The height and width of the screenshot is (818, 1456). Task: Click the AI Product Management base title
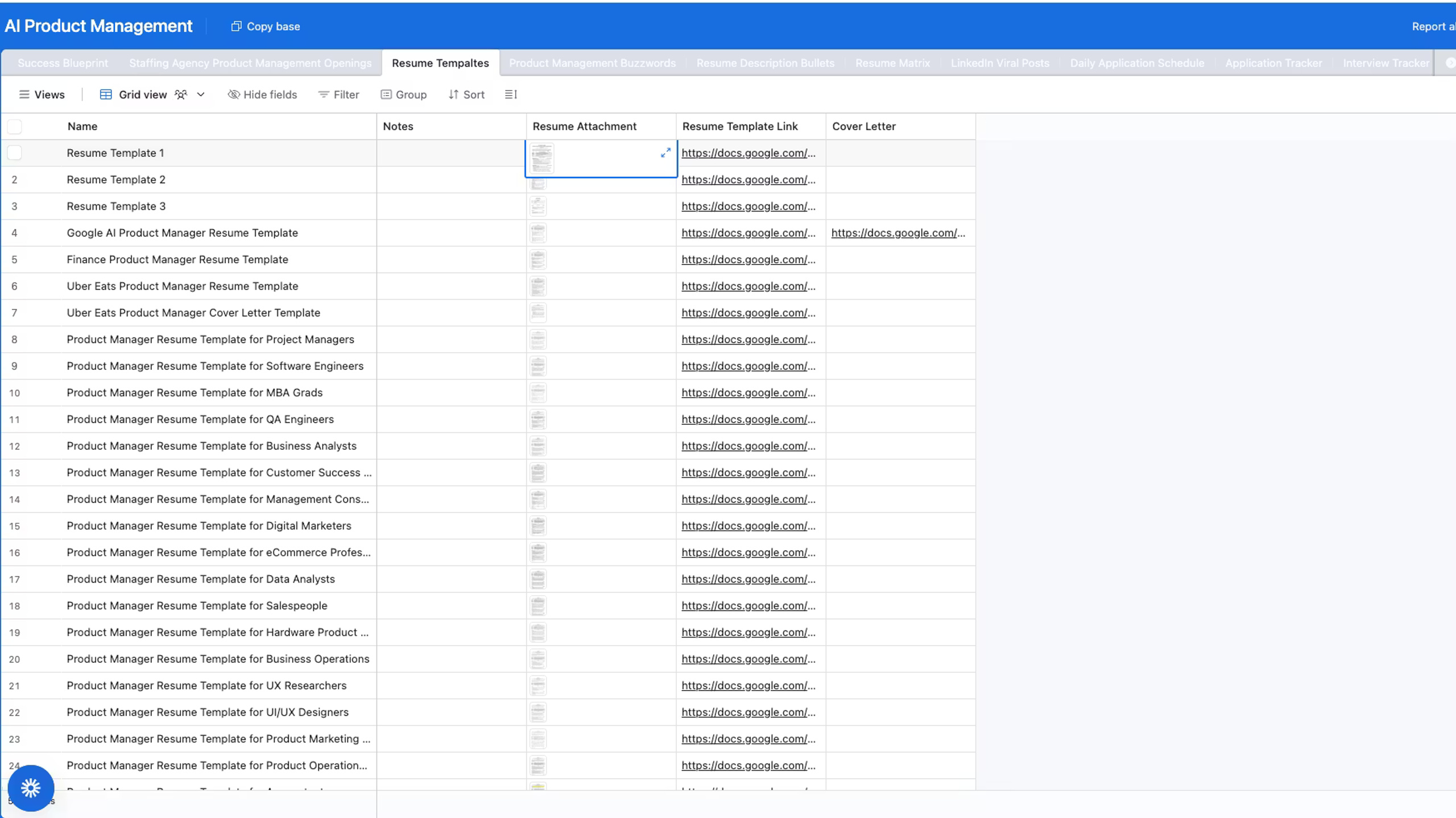pyautogui.click(x=98, y=26)
